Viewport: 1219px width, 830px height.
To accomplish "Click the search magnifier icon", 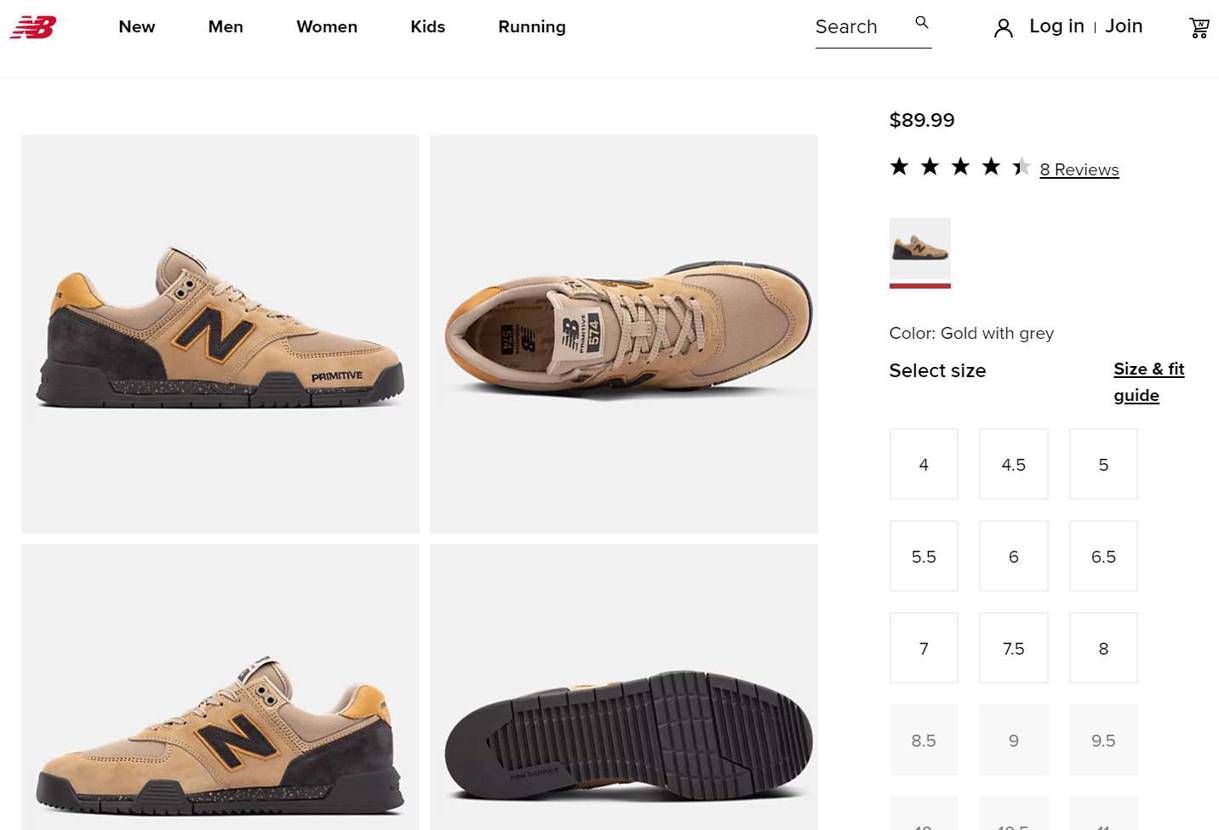I will (x=922, y=23).
